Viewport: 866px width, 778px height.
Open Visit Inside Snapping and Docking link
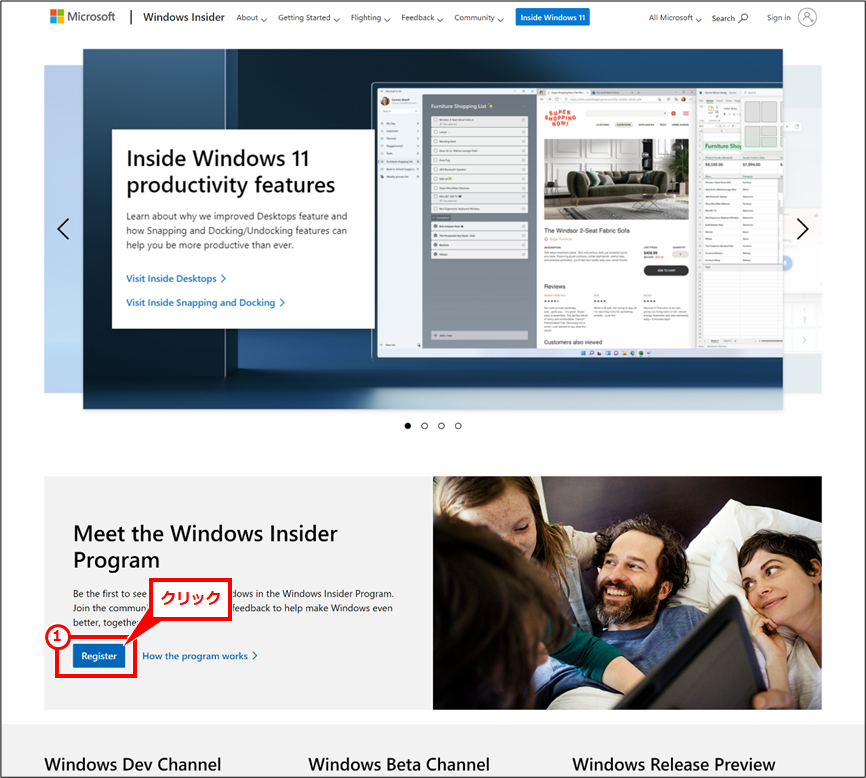point(205,303)
